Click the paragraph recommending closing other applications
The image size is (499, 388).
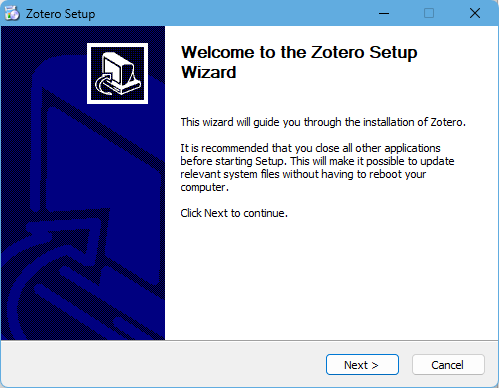click(317, 168)
